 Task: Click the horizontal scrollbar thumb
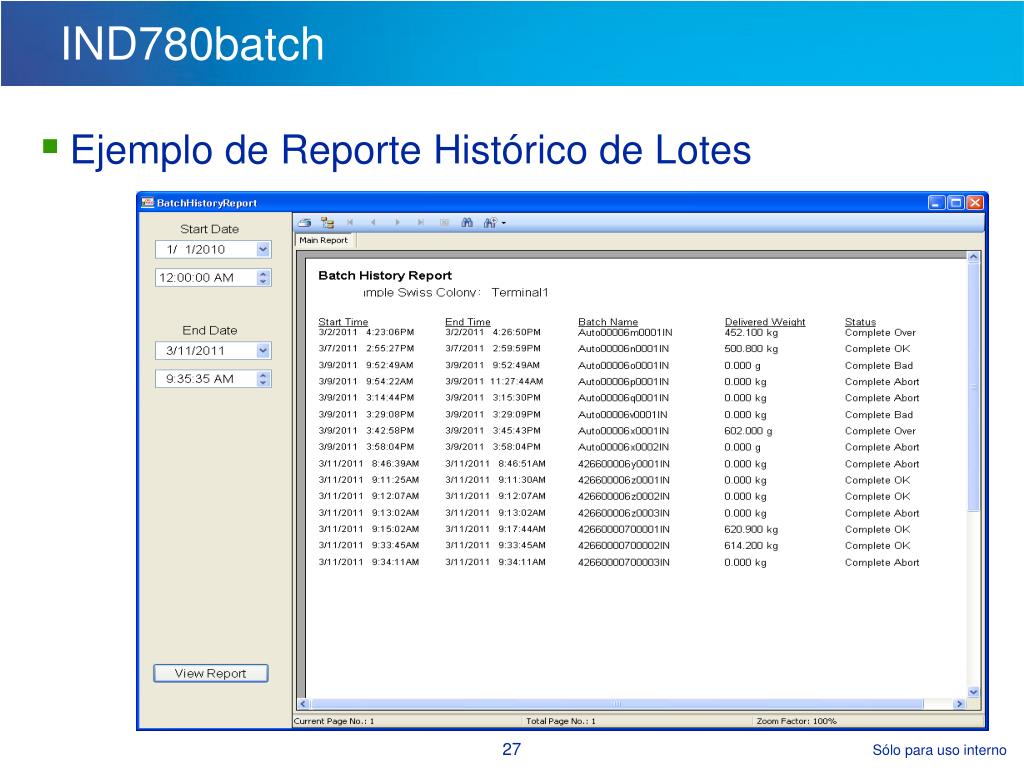coord(617,704)
